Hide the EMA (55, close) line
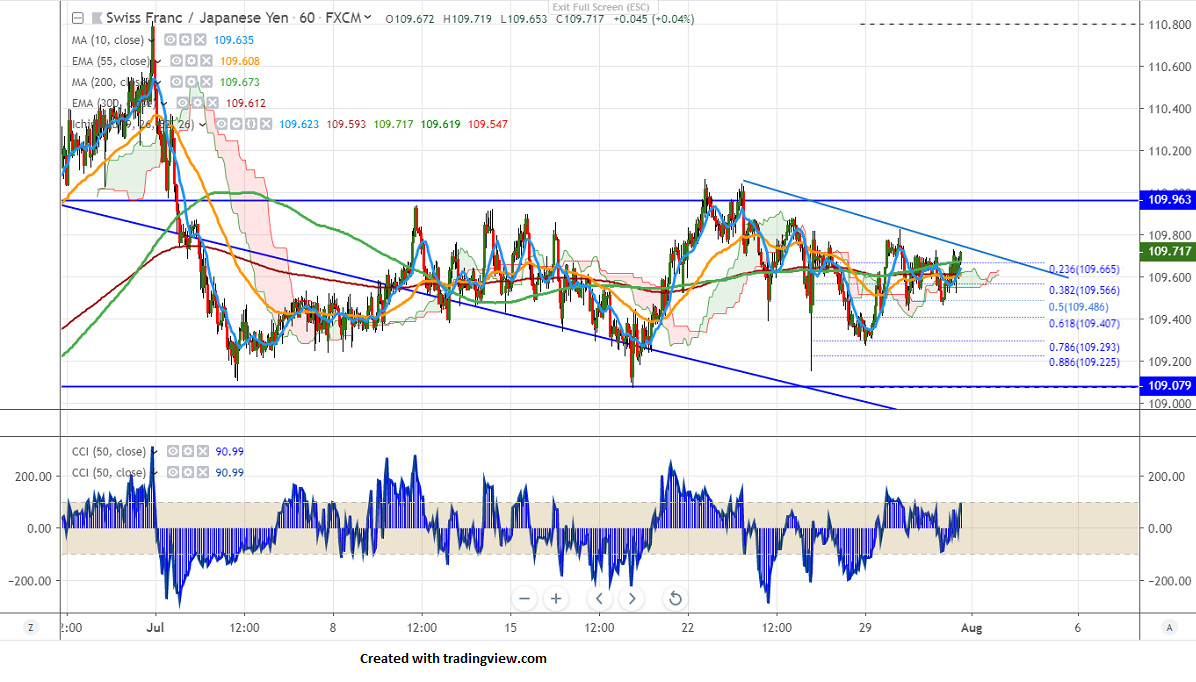The width and height of the screenshot is (1196, 682). click(x=177, y=60)
